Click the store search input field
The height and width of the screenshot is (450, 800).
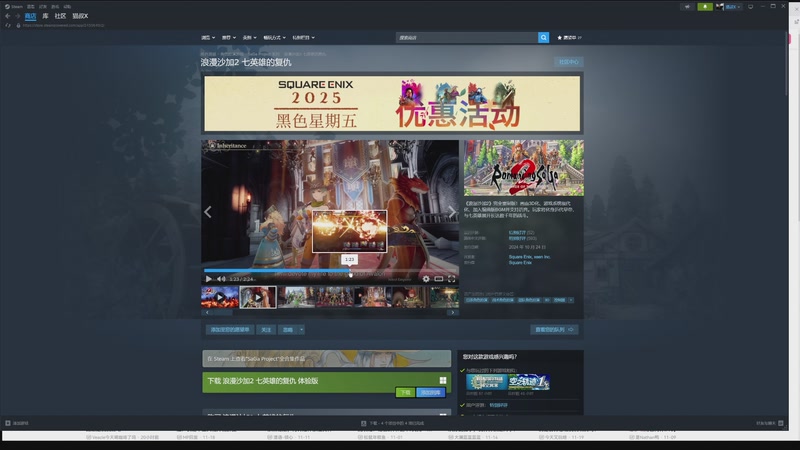coord(467,37)
